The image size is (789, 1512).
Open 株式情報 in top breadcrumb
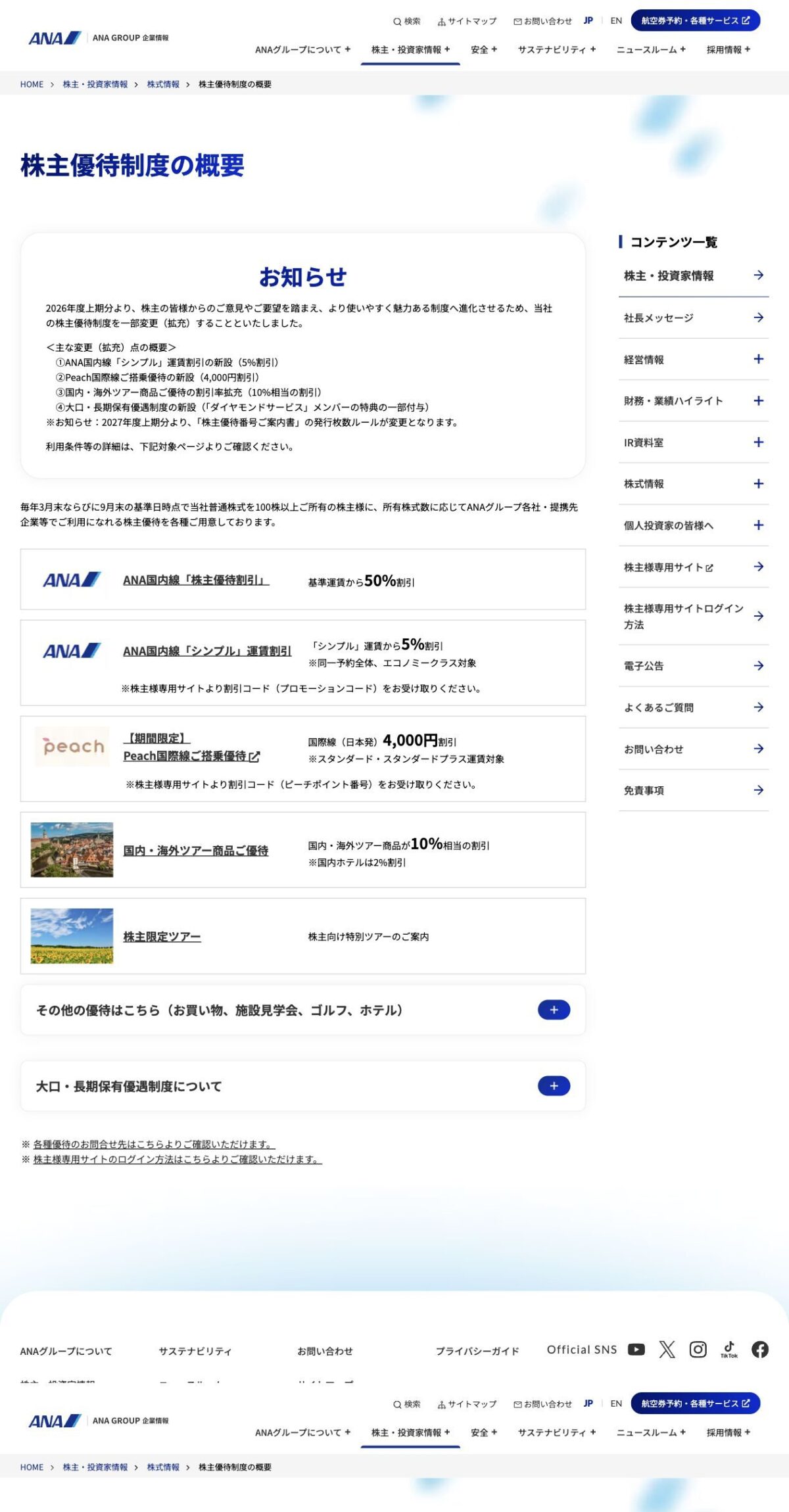163,84
